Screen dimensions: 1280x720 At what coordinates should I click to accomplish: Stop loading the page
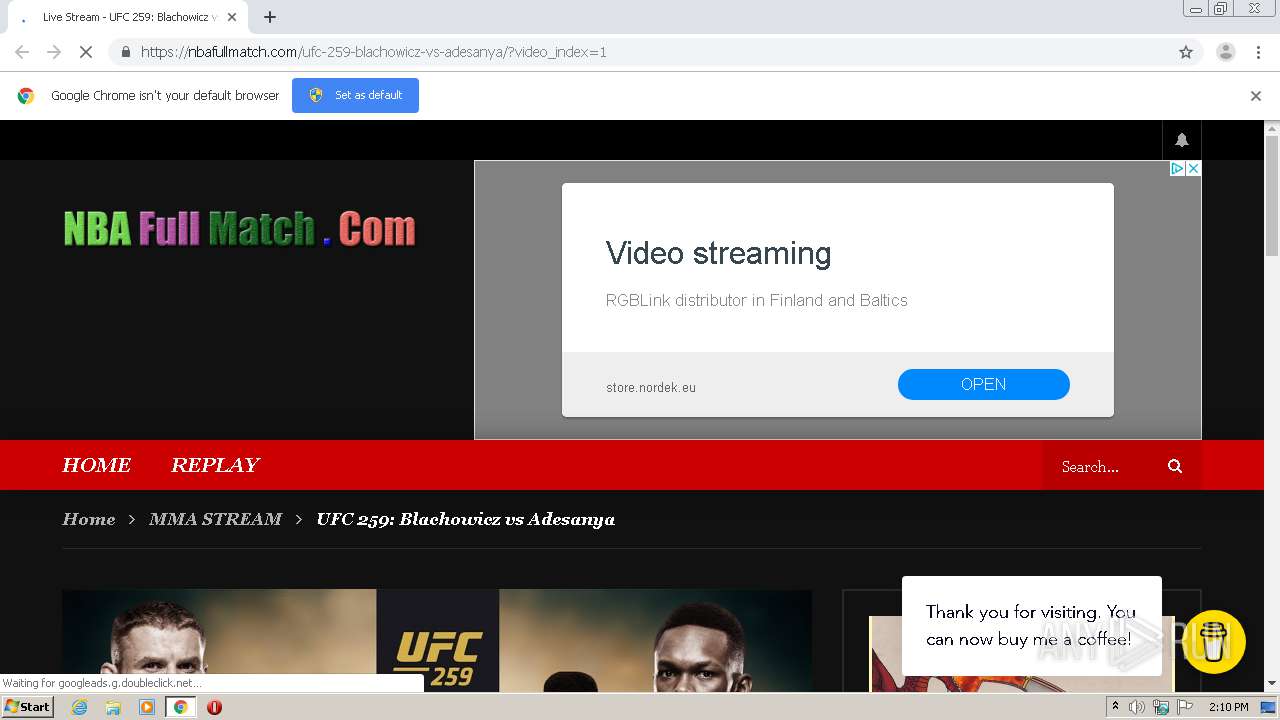pyautogui.click(x=86, y=52)
